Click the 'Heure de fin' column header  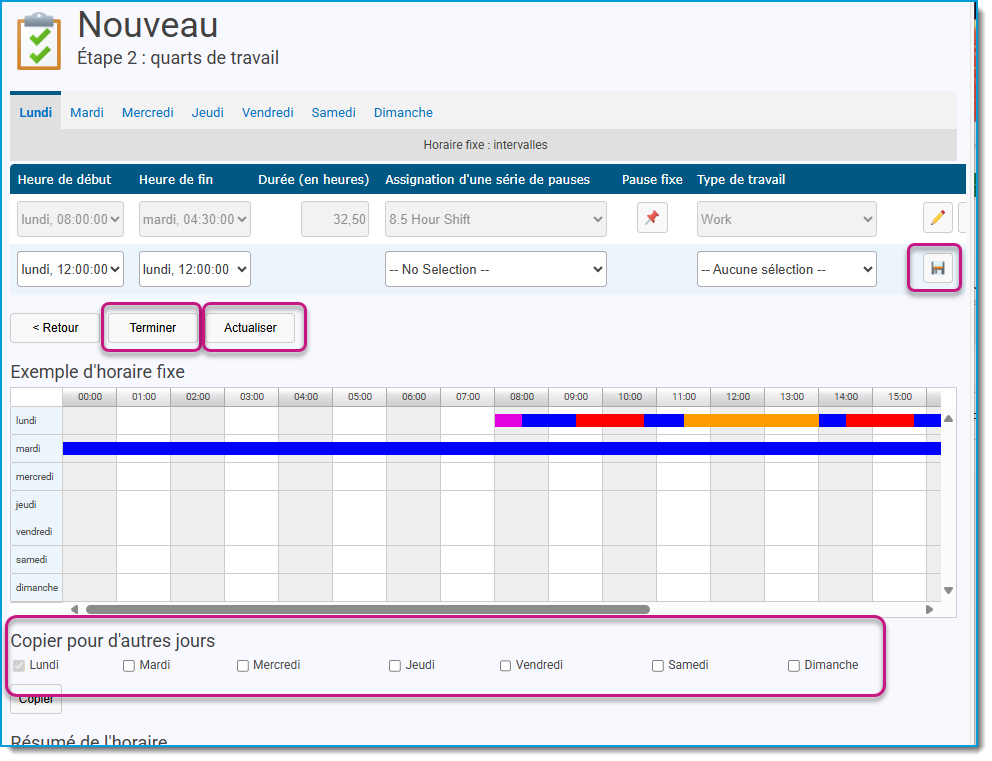pyautogui.click(x=176, y=179)
